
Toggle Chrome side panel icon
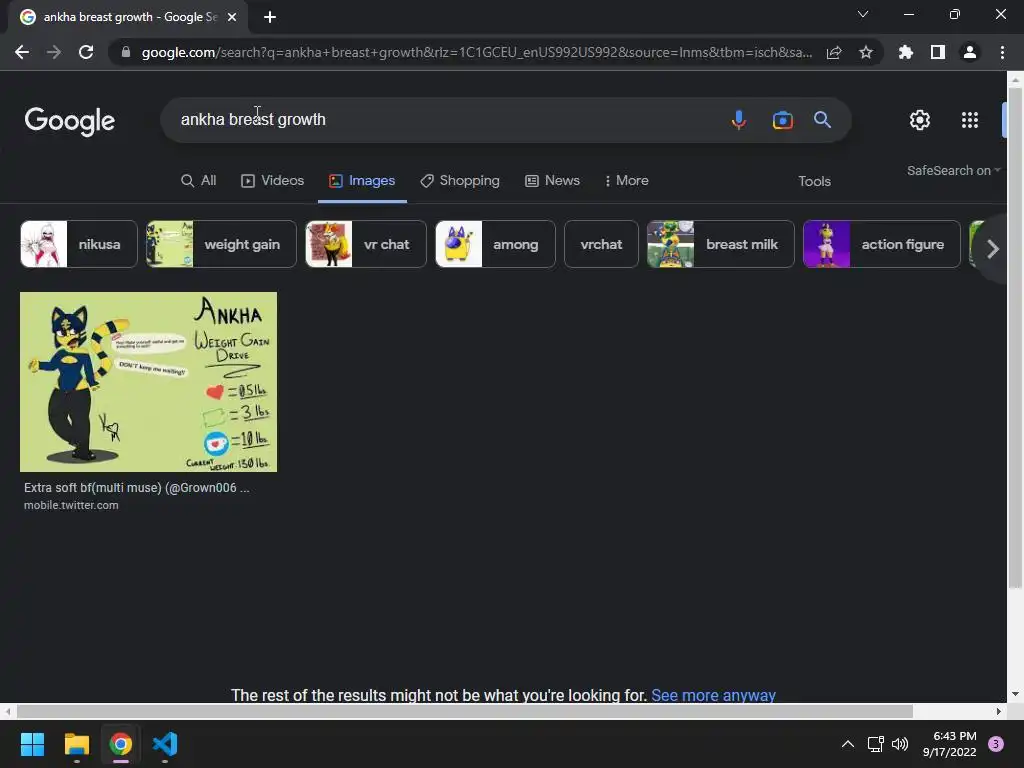coord(938,52)
